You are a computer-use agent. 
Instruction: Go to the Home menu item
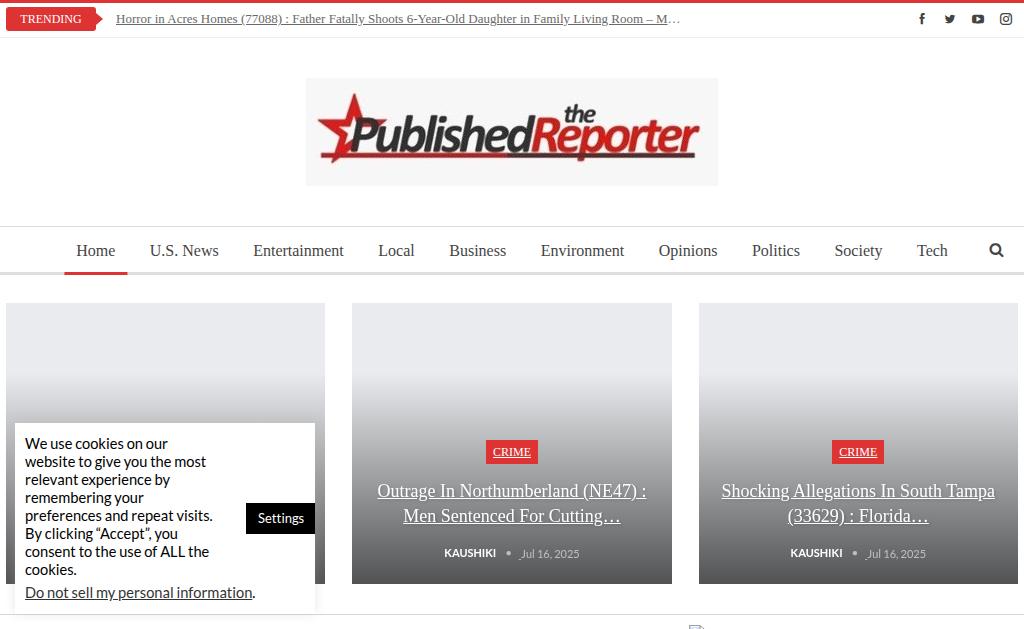(x=95, y=251)
